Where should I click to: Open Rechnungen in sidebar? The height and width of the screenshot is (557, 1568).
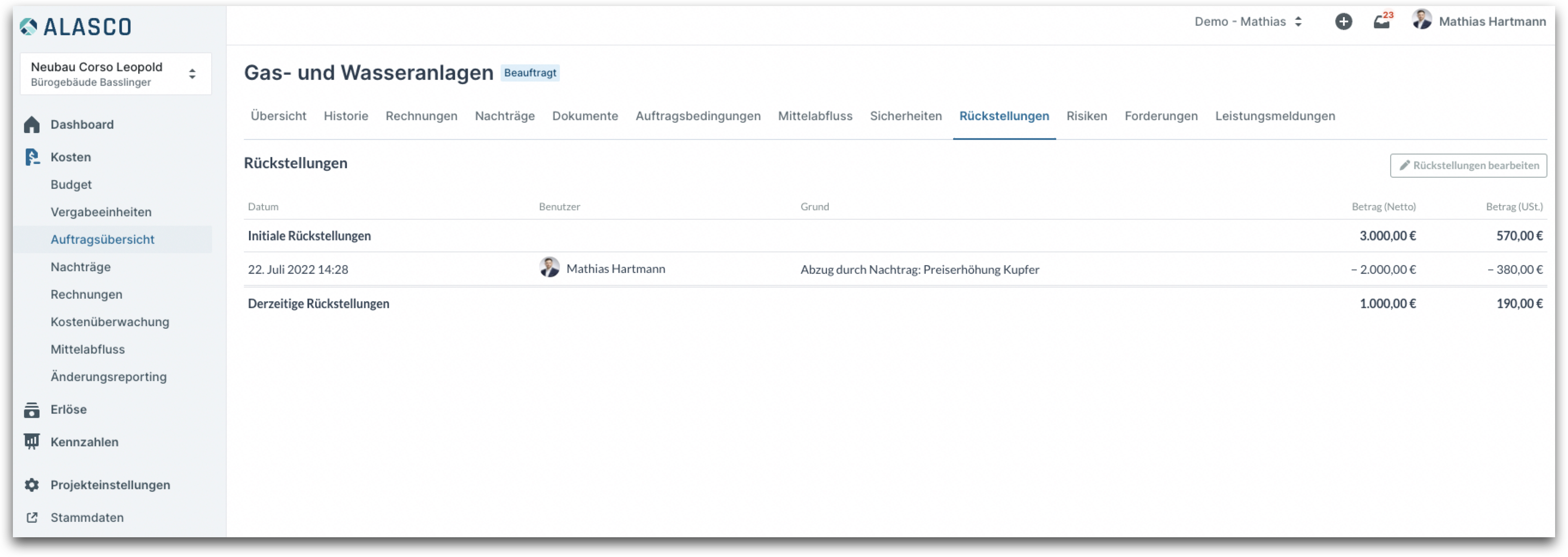point(86,294)
